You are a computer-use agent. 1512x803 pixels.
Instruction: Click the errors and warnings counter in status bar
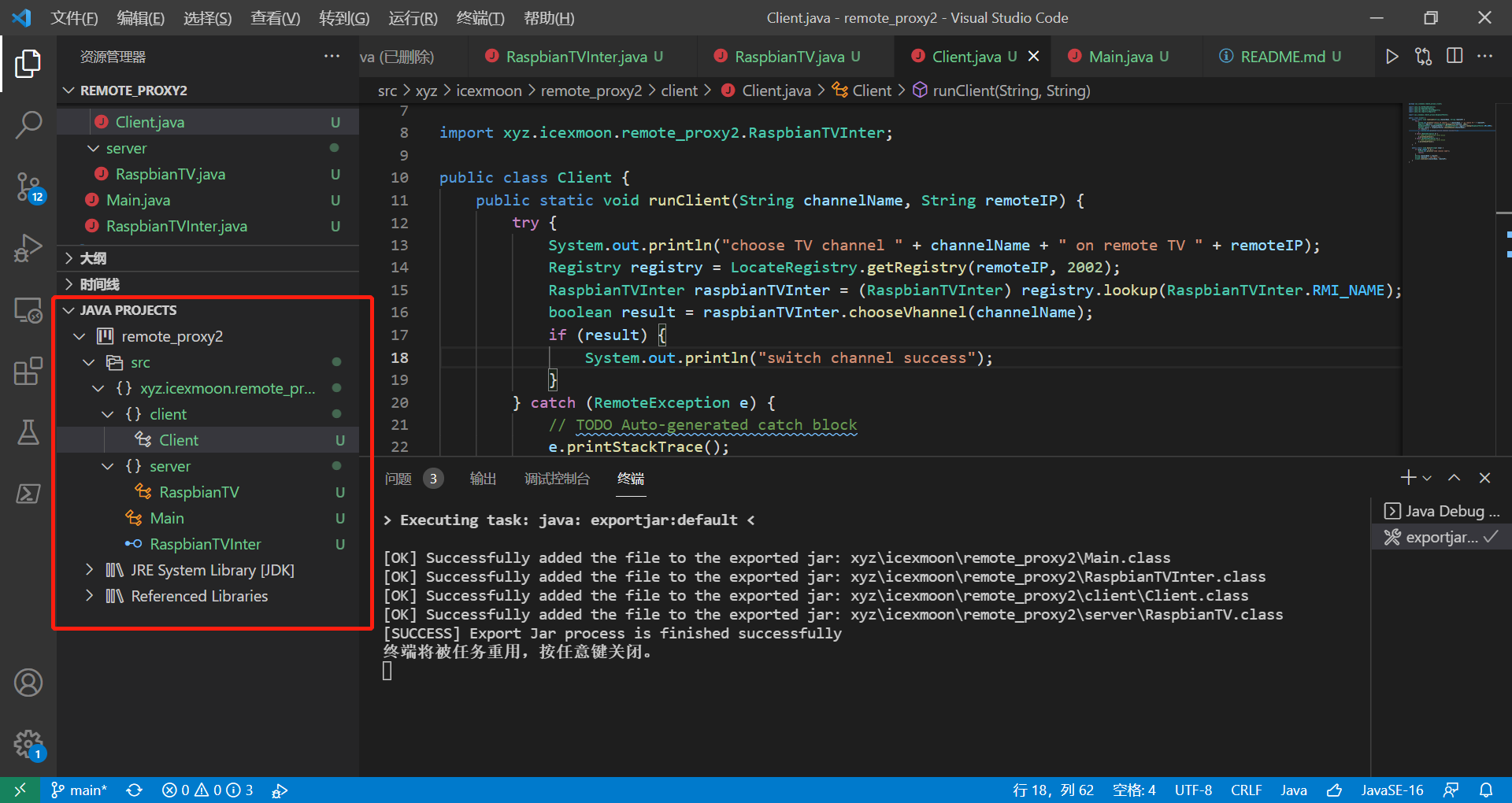(208, 790)
